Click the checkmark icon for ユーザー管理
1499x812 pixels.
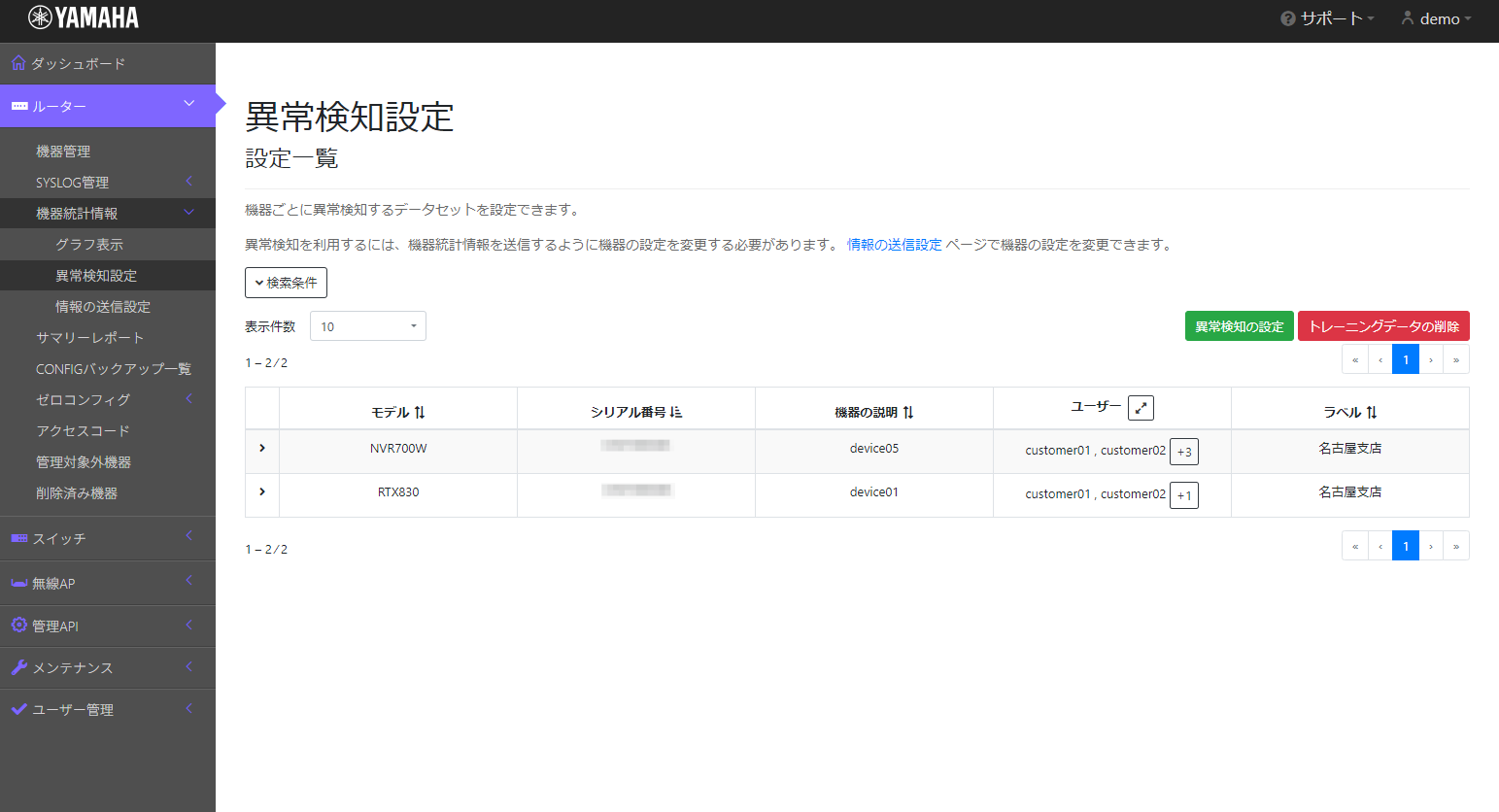(17, 709)
